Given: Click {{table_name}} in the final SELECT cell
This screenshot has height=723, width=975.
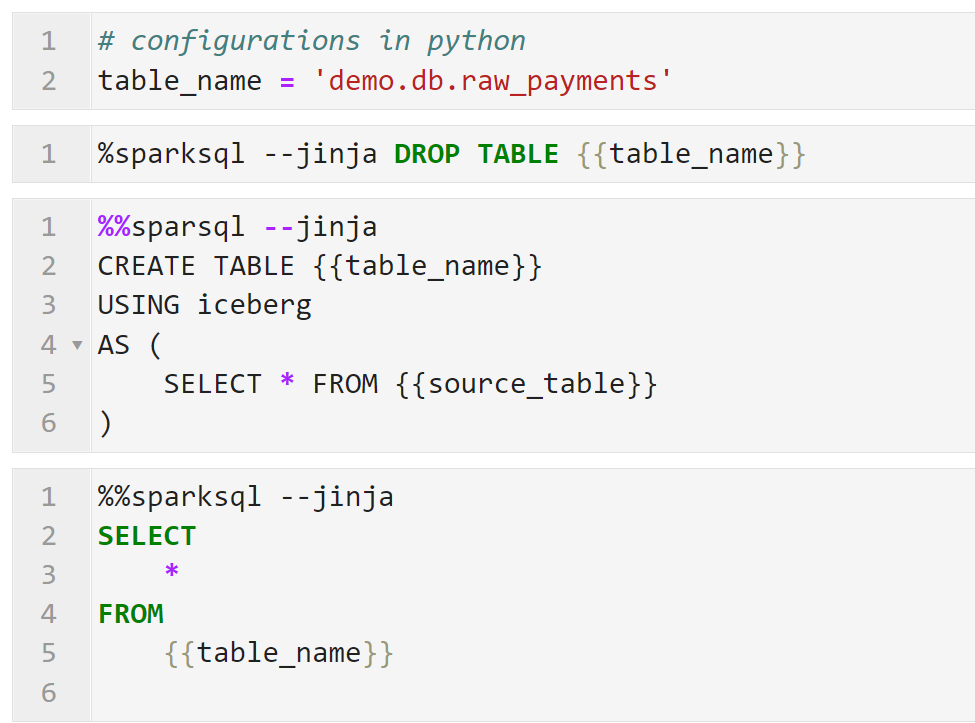Looking at the screenshot, I should pyautogui.click(x=279, y=653).
